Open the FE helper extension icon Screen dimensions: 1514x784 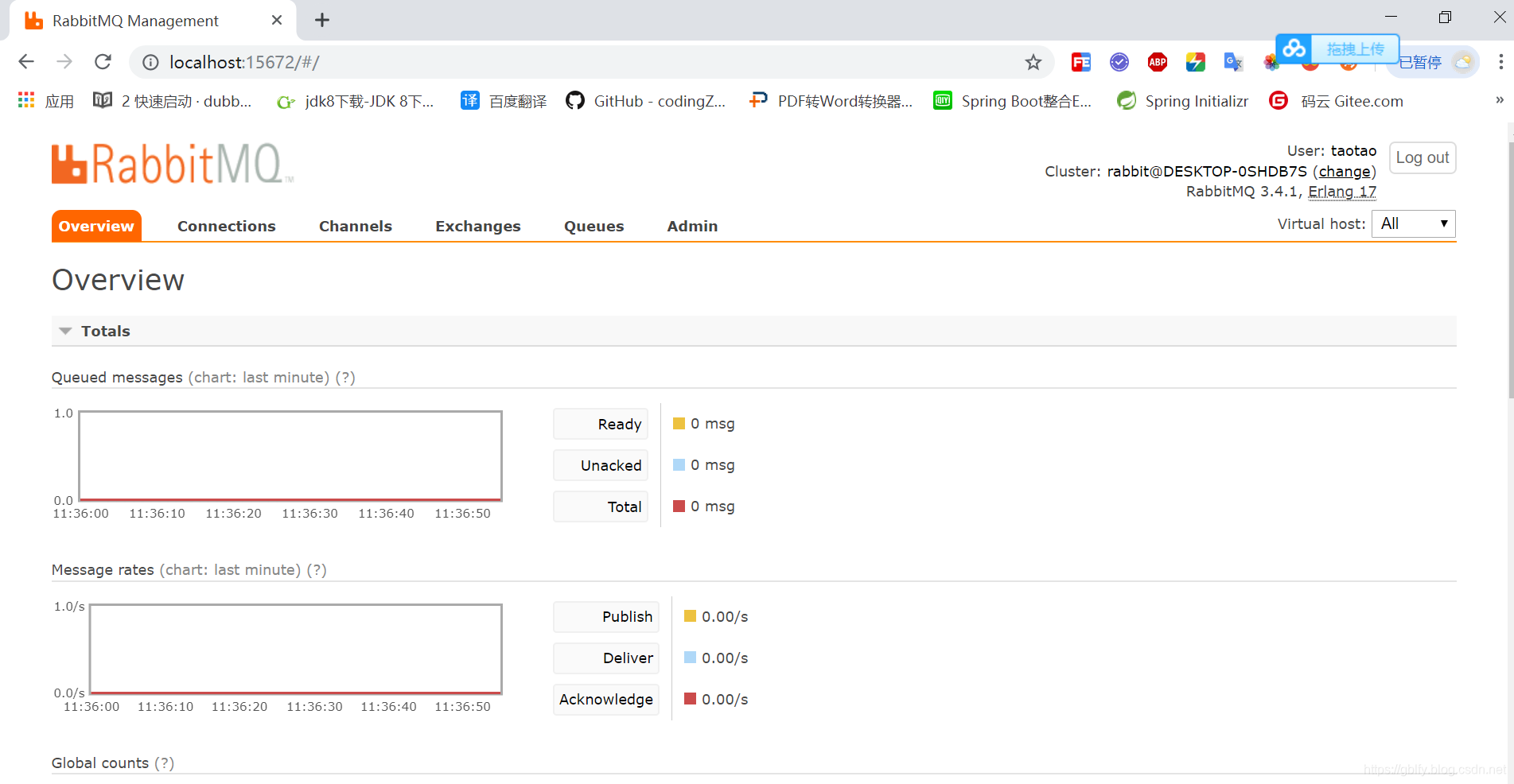[x=1080, y=62]
